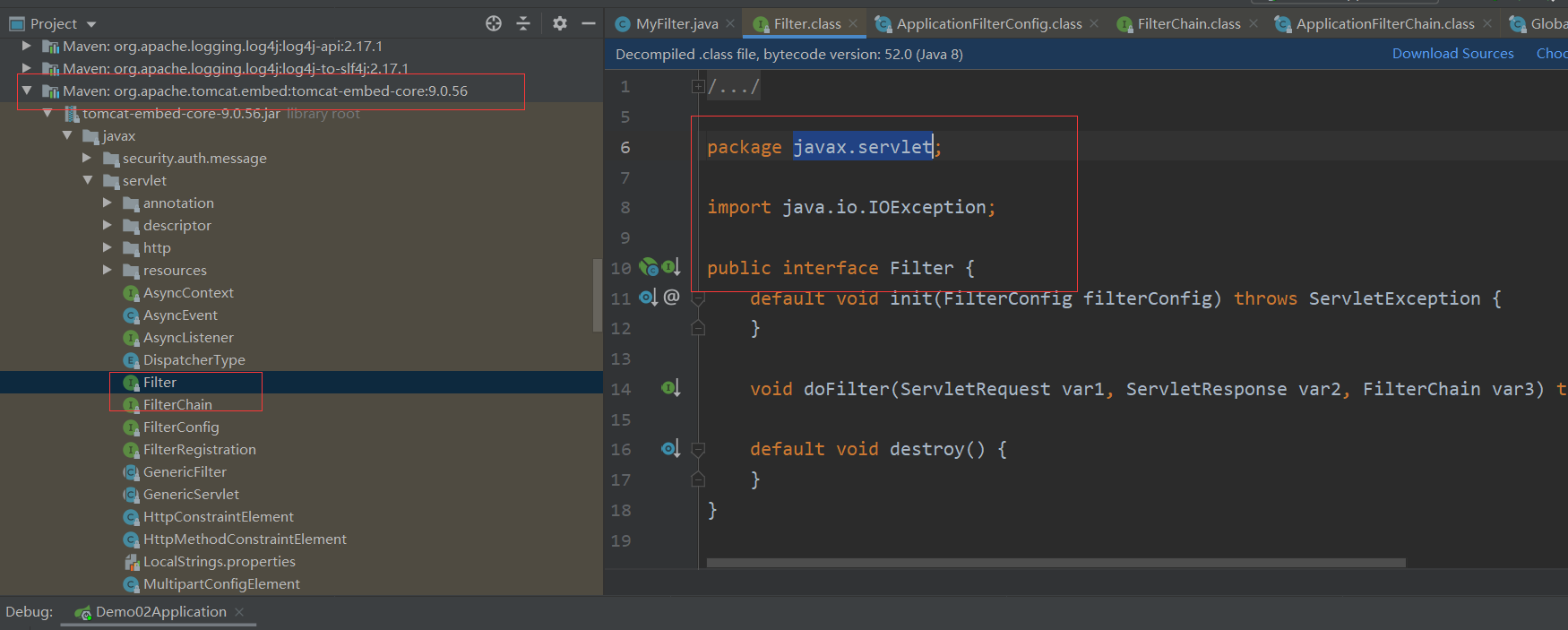This screenshot has height=630, width=1568.
Task: Click the Project tree vertical scrollbar
Action: click(x=598, y=296)
